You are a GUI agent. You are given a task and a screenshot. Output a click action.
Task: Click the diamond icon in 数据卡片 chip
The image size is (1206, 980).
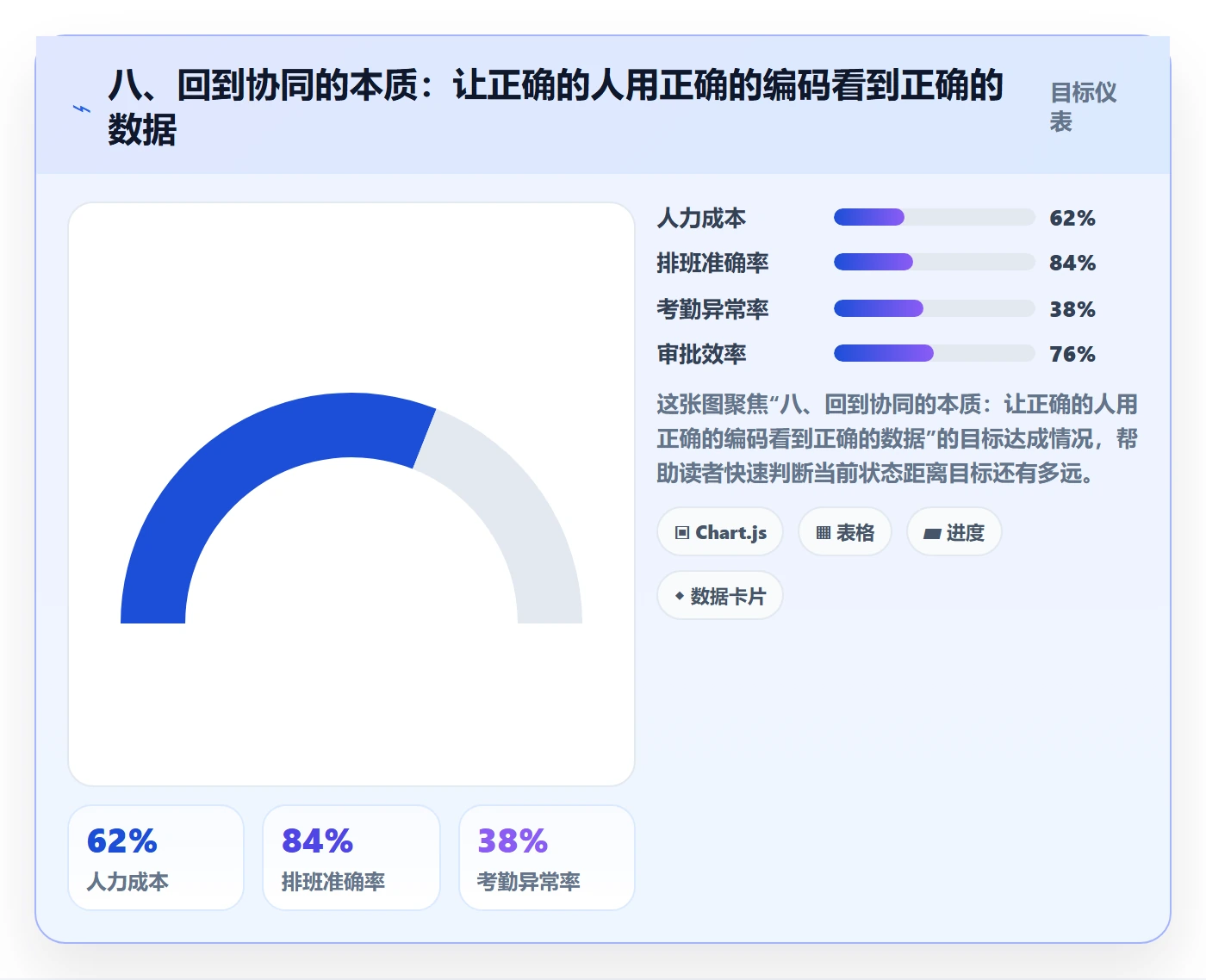coord(680,596)
